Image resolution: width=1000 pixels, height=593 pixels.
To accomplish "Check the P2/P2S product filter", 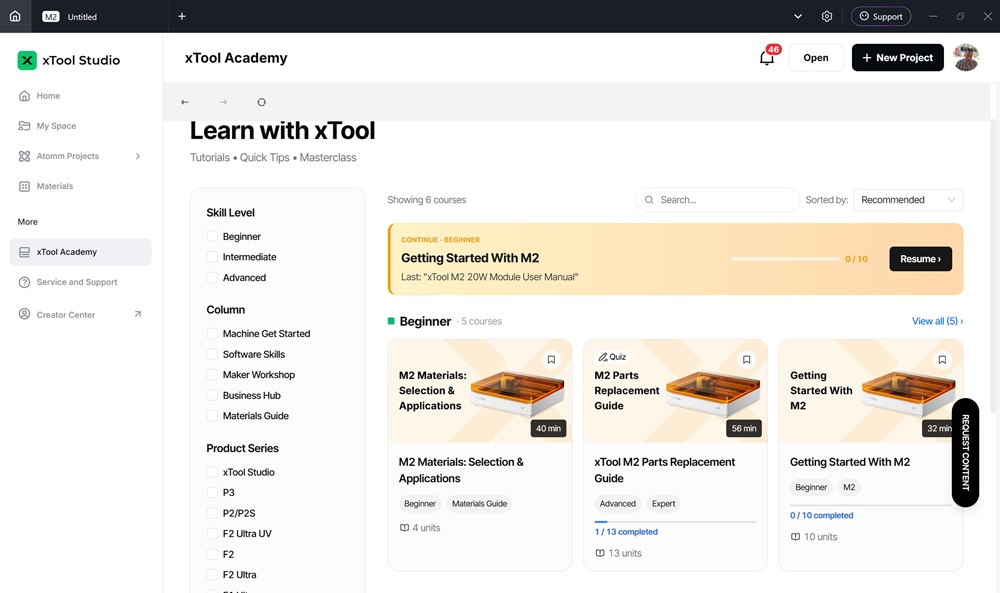I will pyautogui.click(x=212, y=513).
